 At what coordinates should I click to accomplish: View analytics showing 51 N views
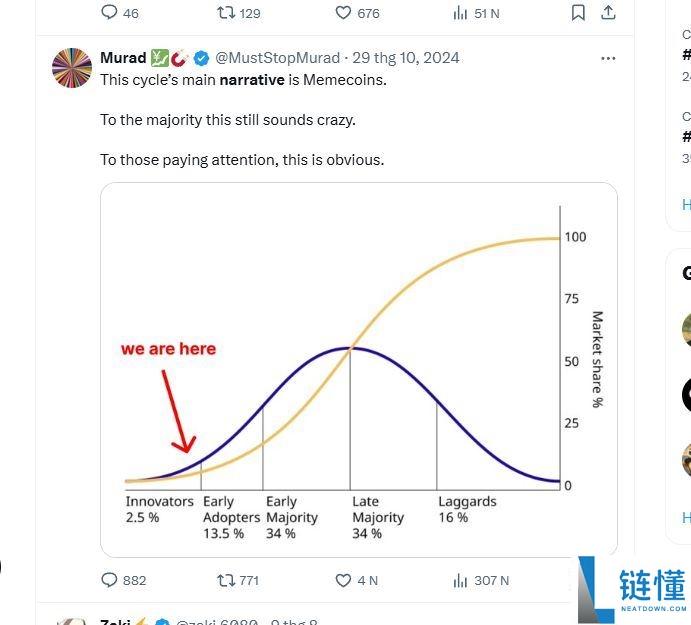[x=461, y=13]
